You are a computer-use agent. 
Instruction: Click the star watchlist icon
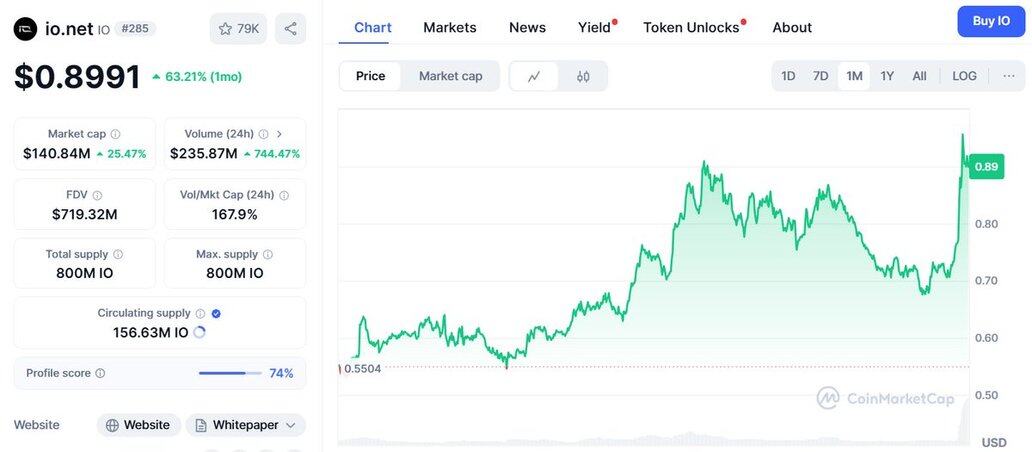click(226, 29)
